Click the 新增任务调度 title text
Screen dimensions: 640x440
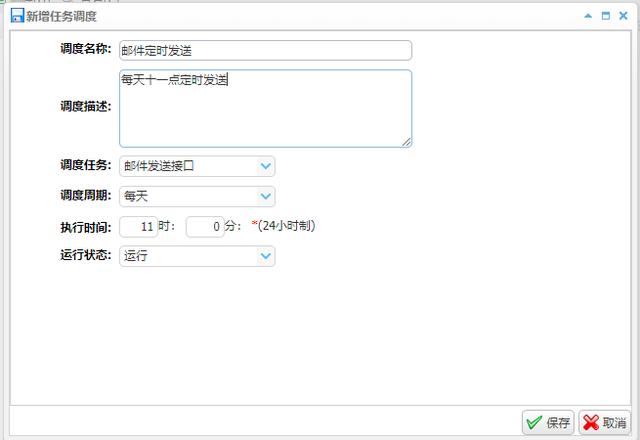pyautogui.click(x=62, y=16)
